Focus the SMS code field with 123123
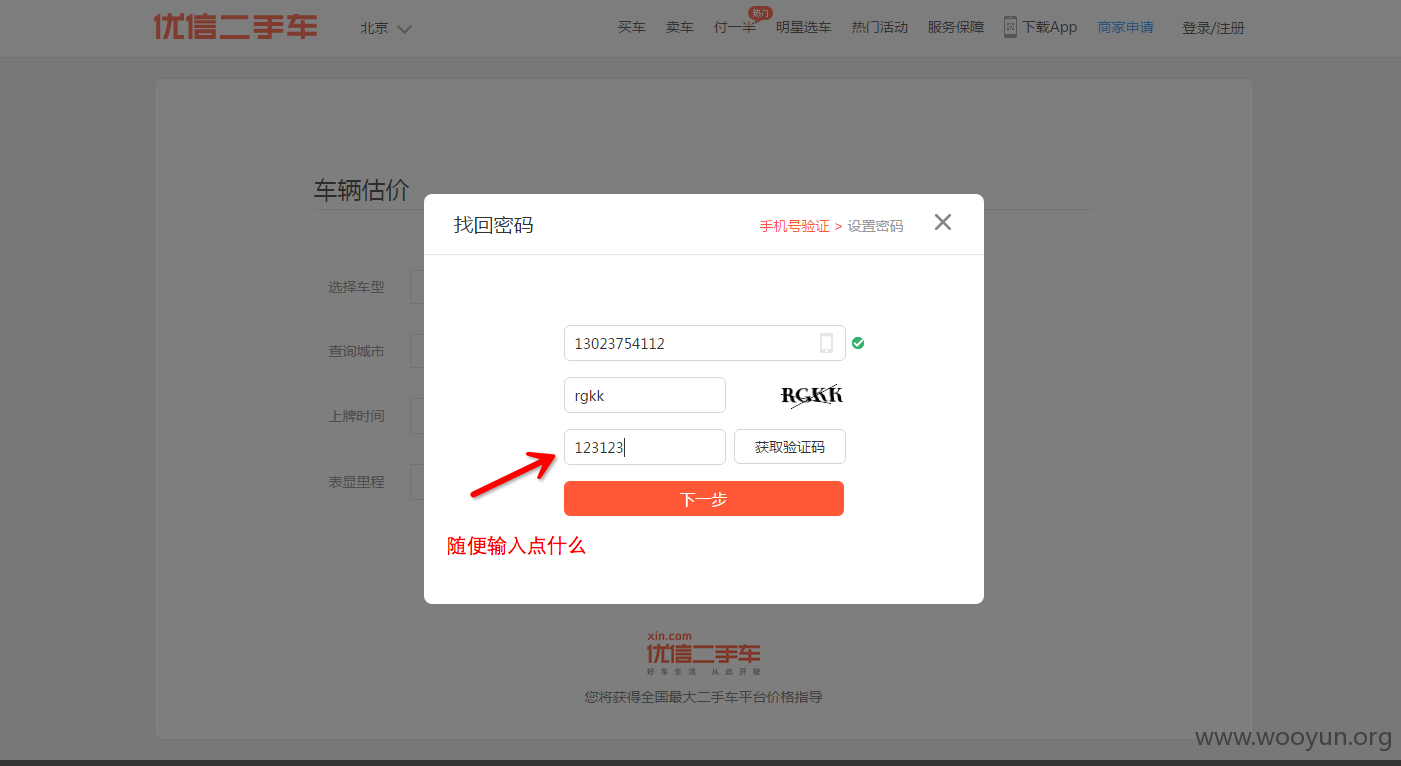Viewport: 1401px width, 766px height. (x=645, y=447)
